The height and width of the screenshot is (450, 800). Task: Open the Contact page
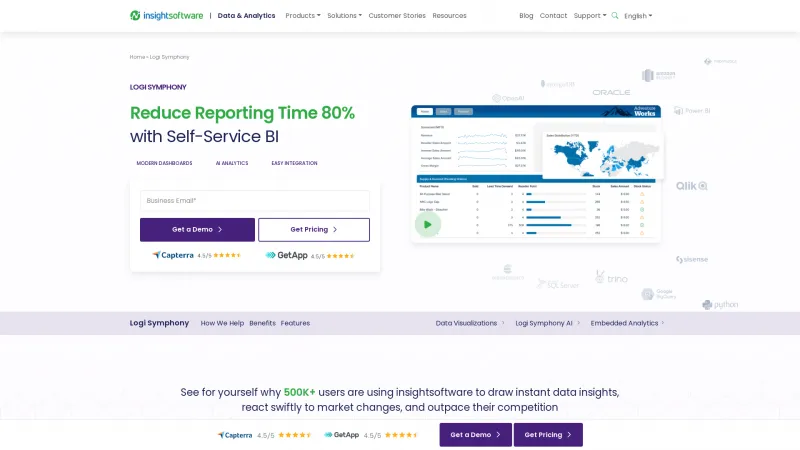click(x=553, y=16)
